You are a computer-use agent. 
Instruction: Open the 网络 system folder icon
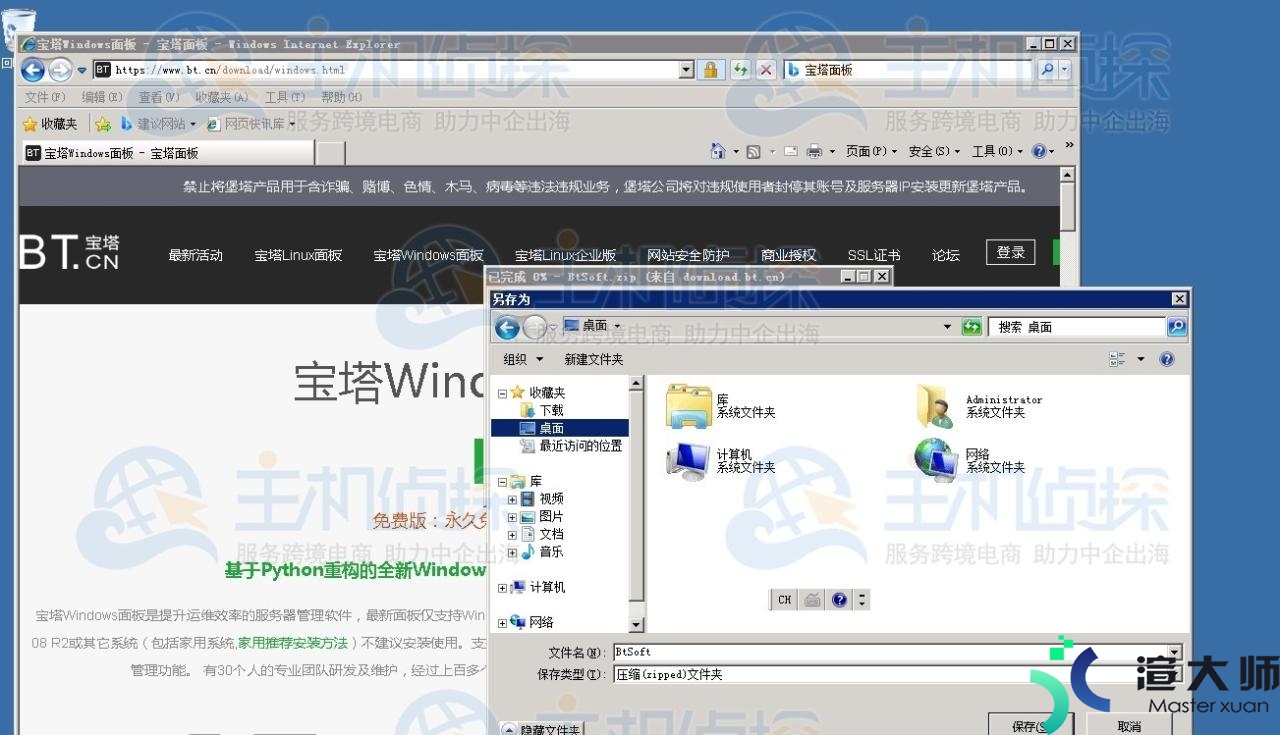936,460
